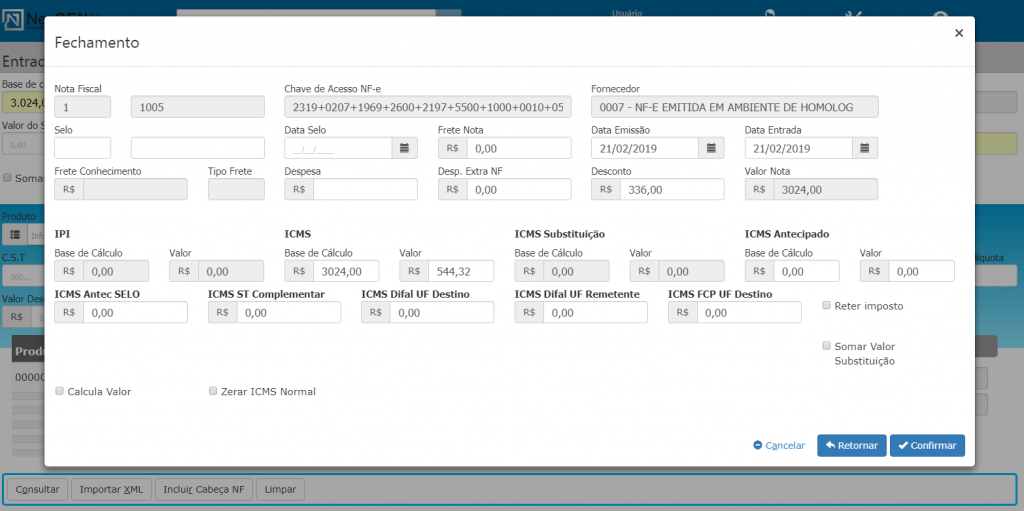1024x511 pixels.
Task: Open the Data Emissão calendar icon
Action: click(710, 148)
